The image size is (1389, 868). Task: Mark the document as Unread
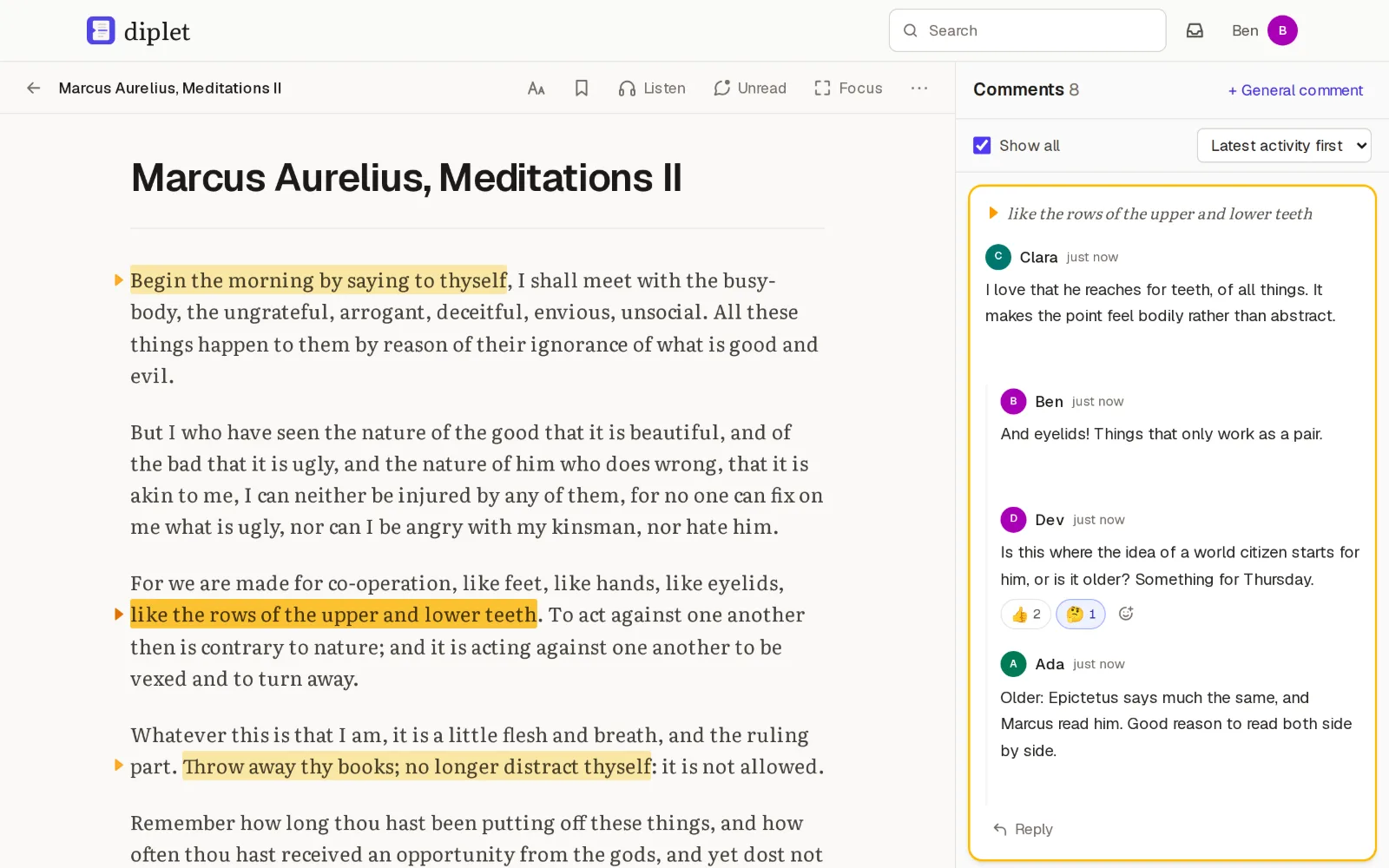click(x=750, y=88)
